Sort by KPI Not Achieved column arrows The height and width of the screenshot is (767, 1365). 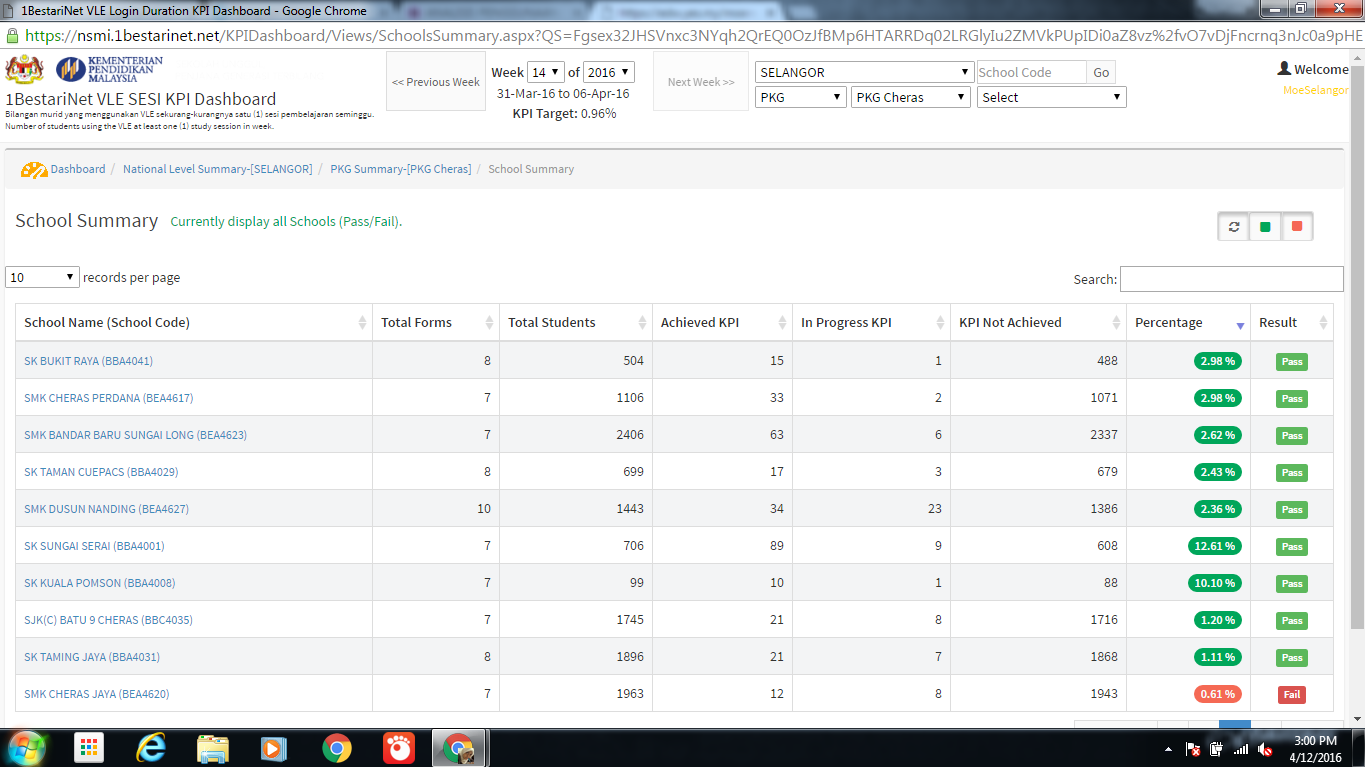(x=1116, y=323)
